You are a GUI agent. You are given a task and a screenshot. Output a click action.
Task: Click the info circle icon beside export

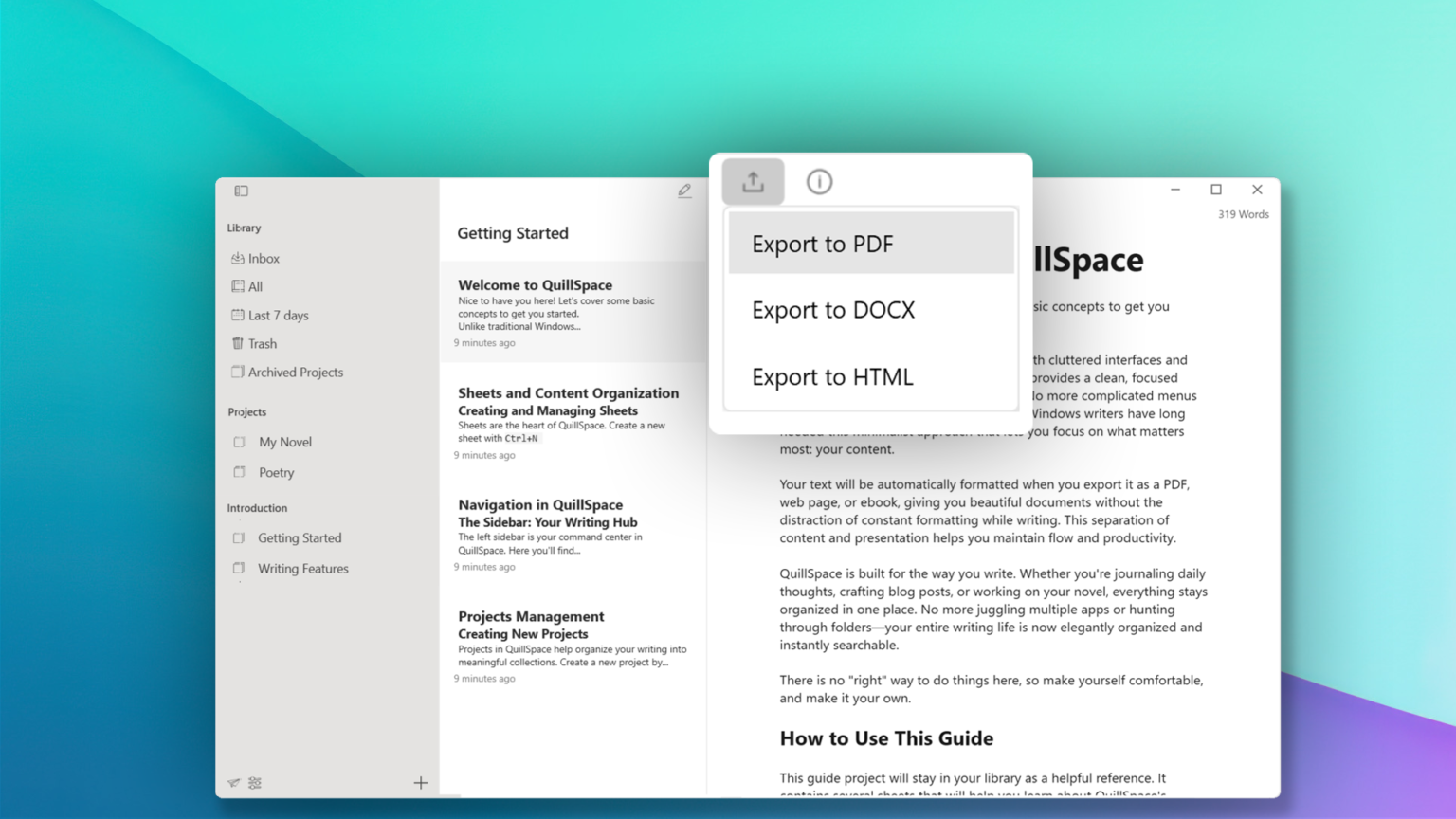point(819,181)
